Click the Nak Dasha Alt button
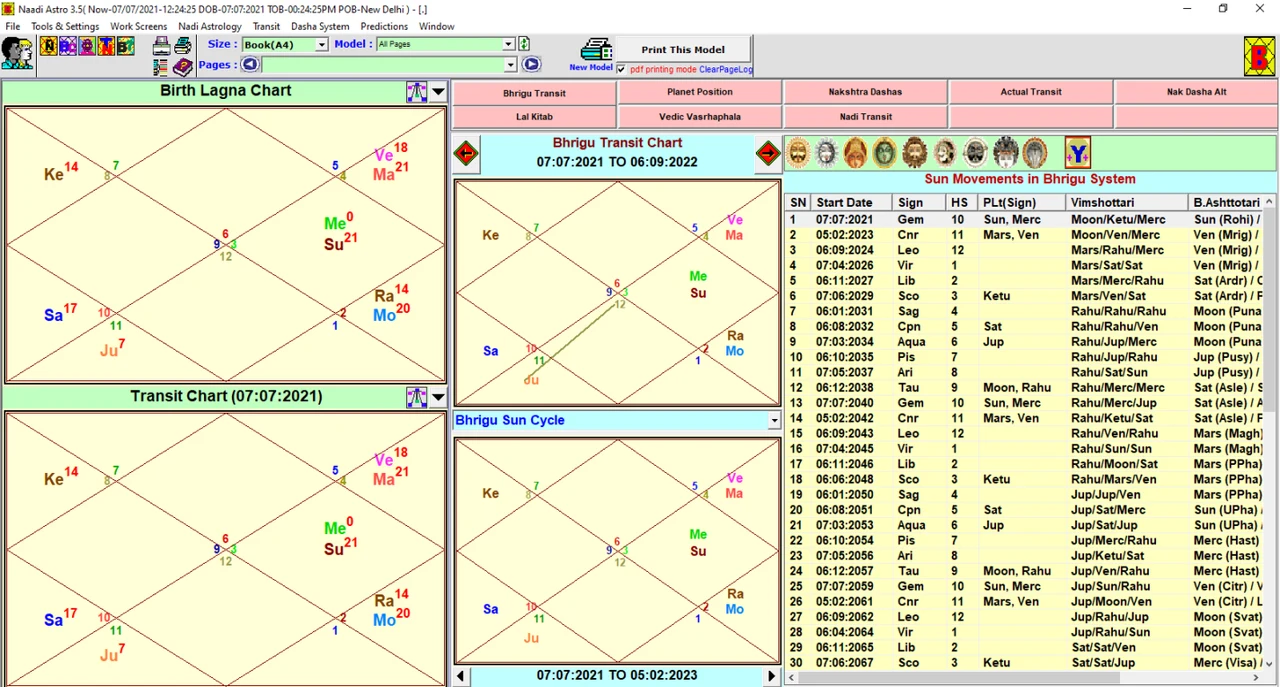Image resolution: width=1280 pixels, height=687 pixels. pyautogui.click(x=1196, y=92)
